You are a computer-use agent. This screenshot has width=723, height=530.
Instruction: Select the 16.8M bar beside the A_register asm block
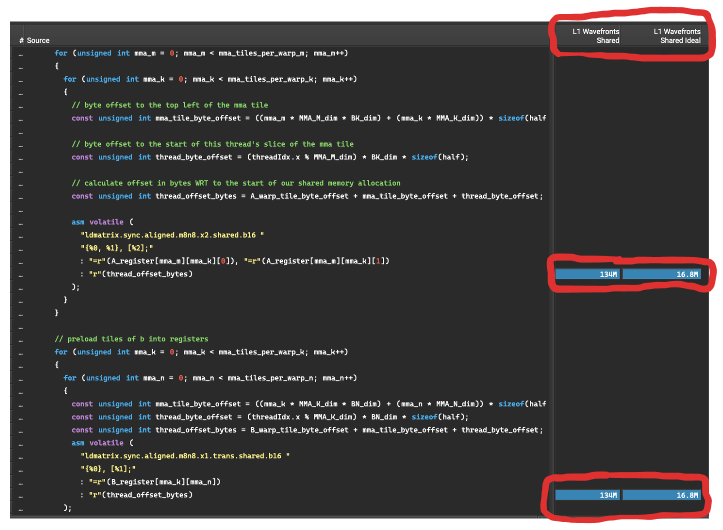(x=661, y=274)
